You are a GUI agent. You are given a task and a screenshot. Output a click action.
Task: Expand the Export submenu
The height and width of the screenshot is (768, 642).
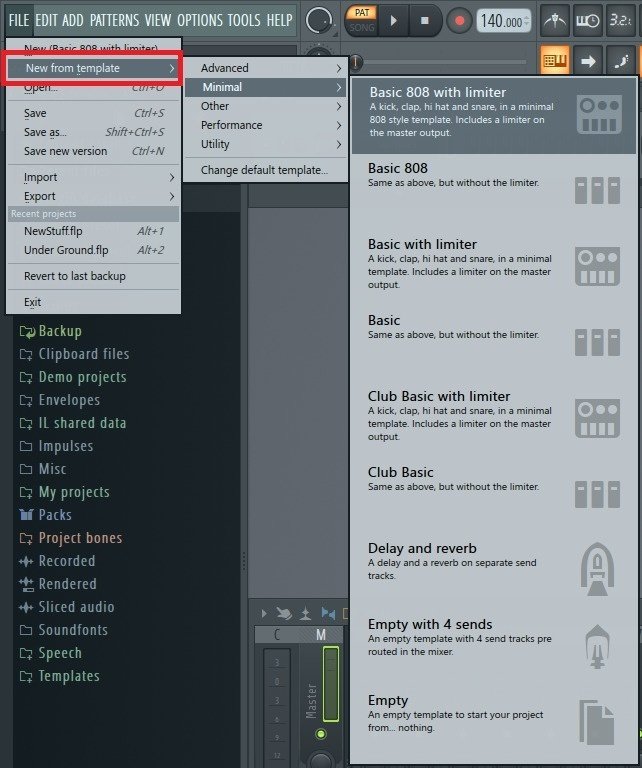pyautogui.click(x=93, y=196)
